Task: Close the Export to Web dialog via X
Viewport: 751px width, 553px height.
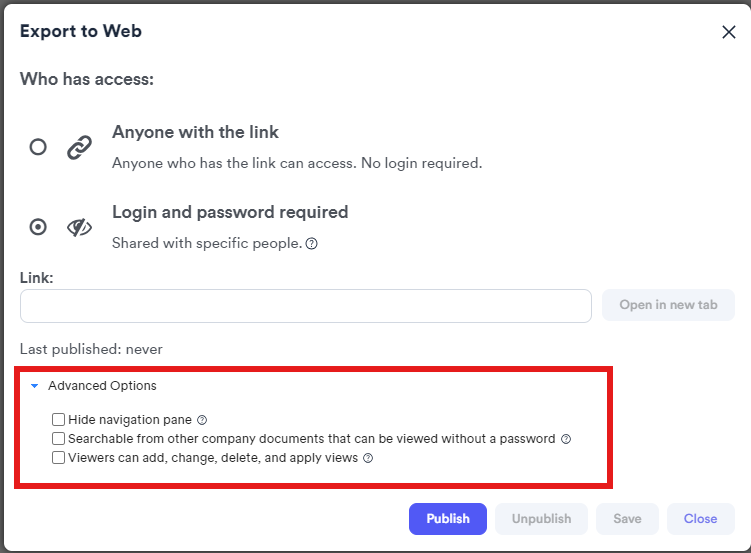Action: pos(728,32)
